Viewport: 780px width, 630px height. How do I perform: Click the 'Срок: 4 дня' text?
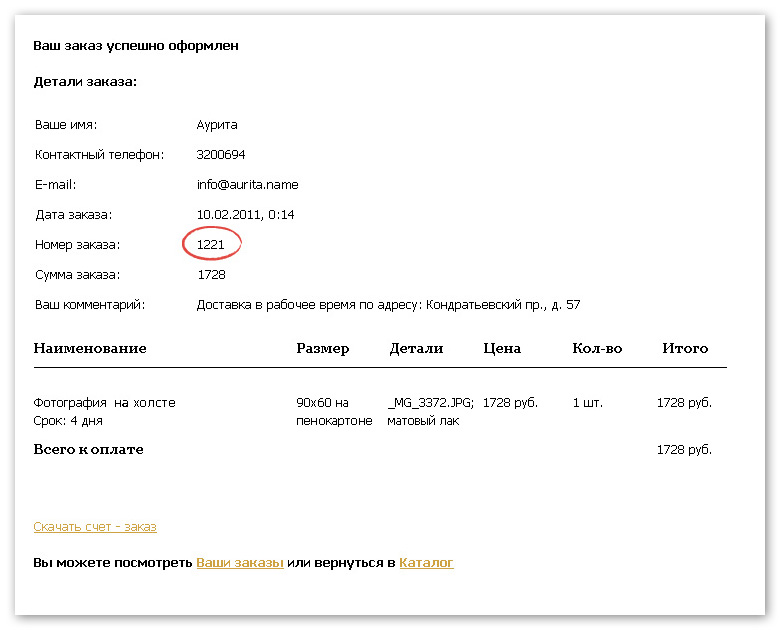[x=68, y=421]
